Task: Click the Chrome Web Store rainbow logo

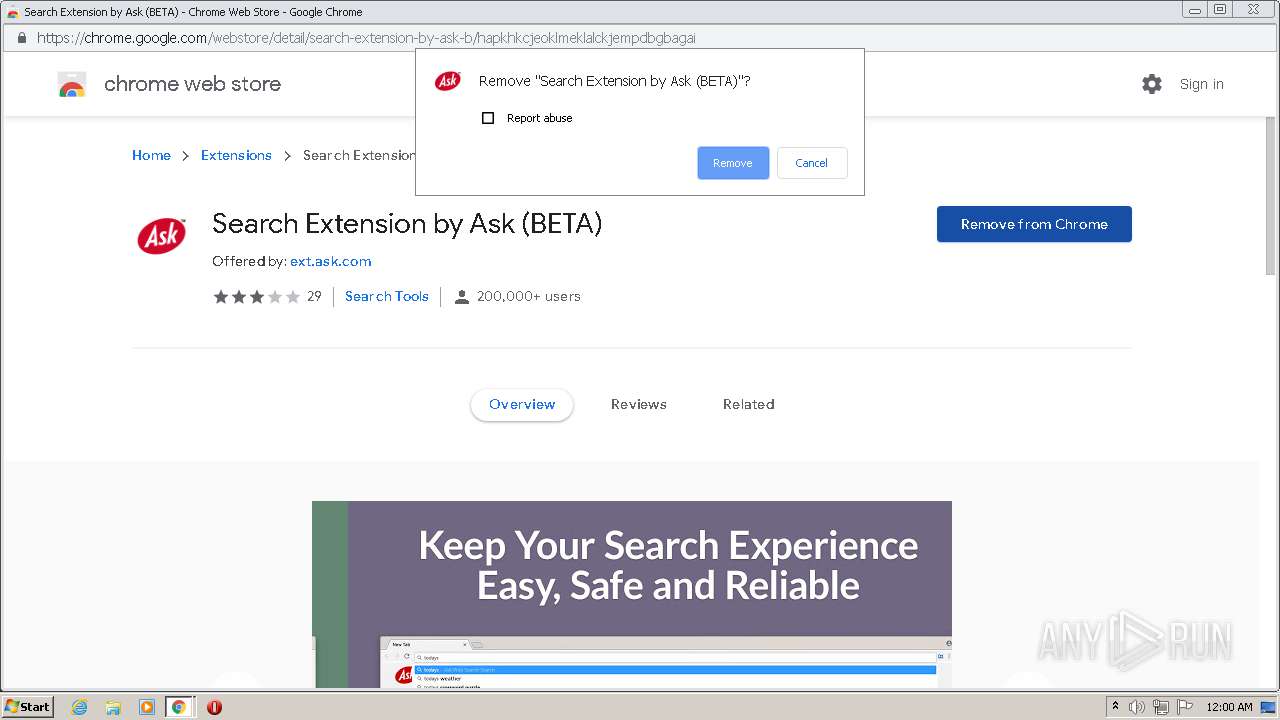Action: click(72, 85)
